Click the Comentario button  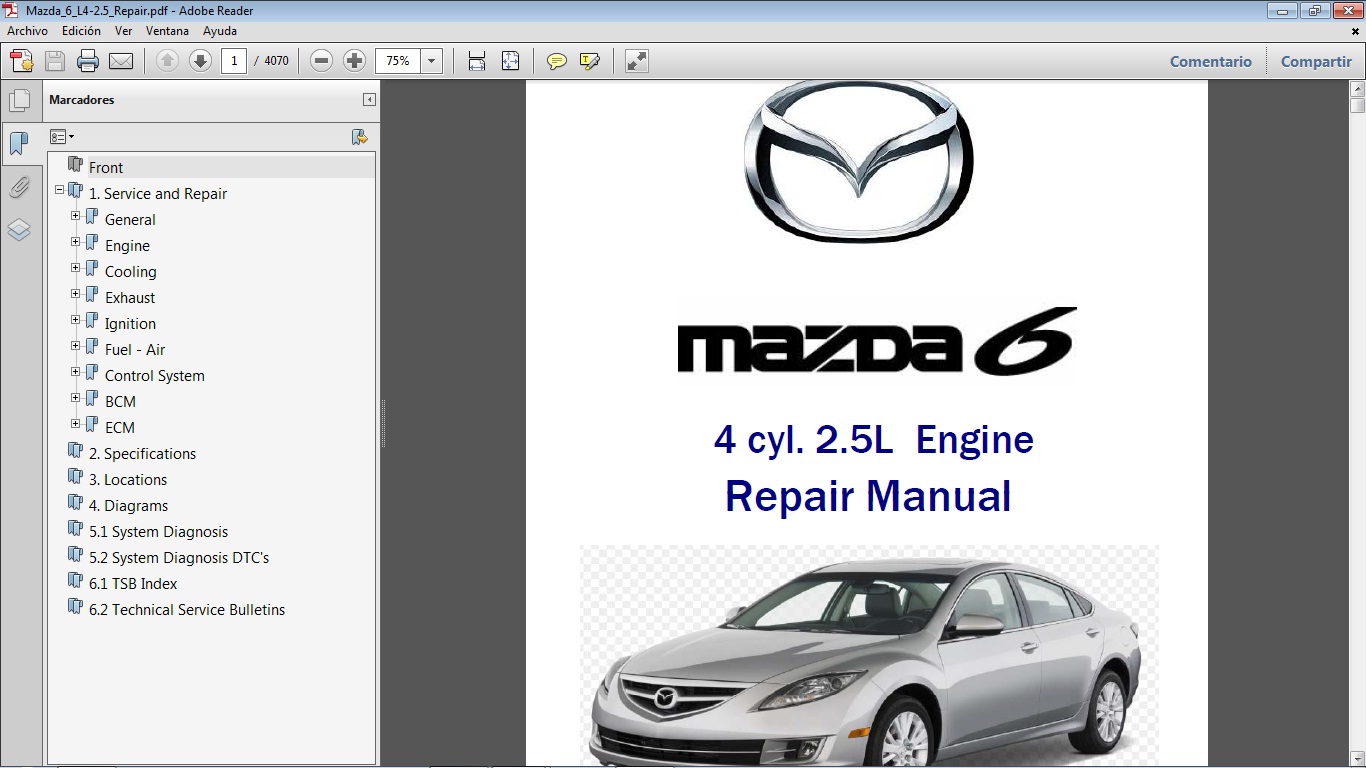pyautogui.click(x=1210, y=61)
